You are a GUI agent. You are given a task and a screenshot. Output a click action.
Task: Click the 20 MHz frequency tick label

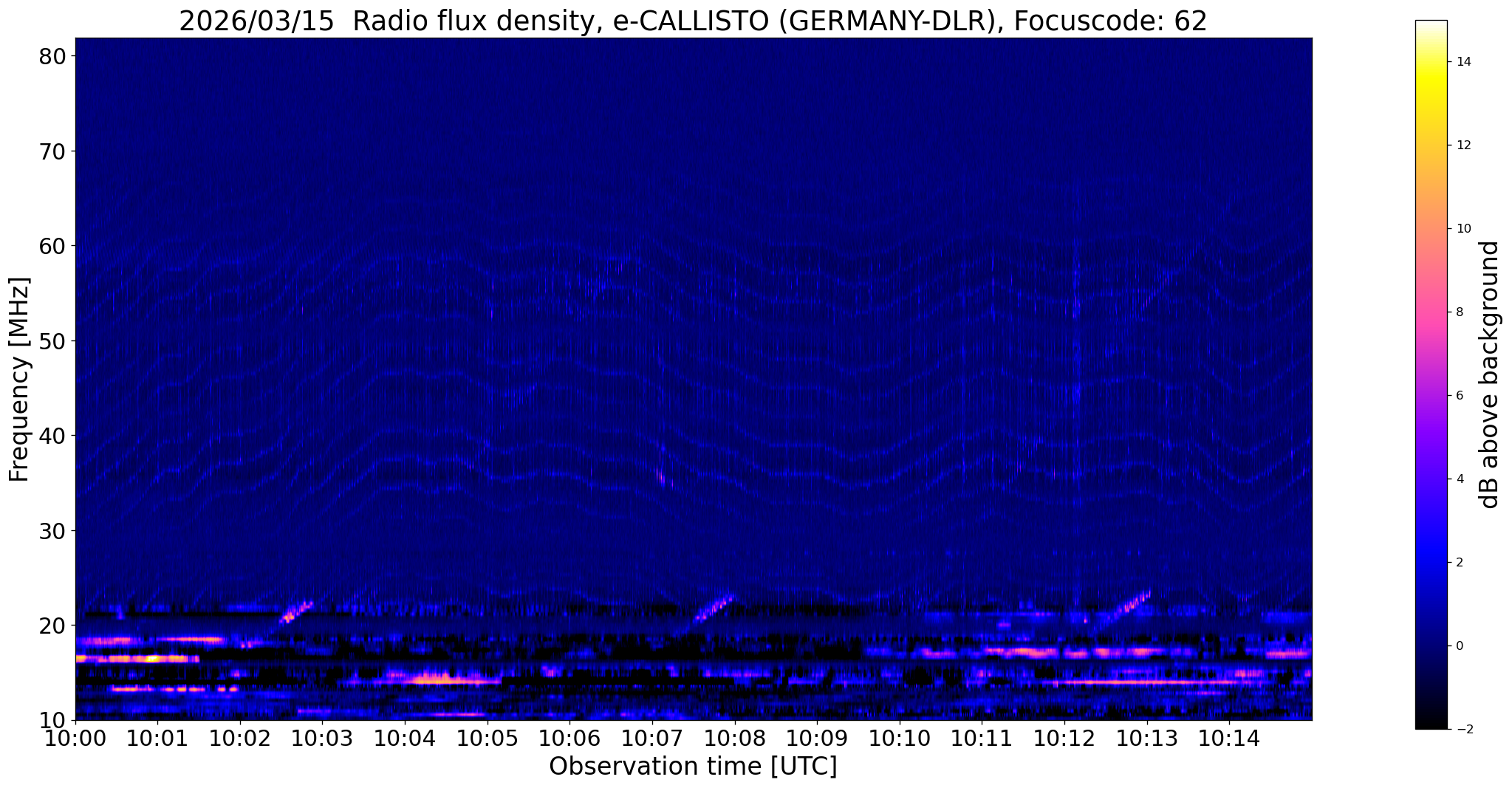point(52,626)
